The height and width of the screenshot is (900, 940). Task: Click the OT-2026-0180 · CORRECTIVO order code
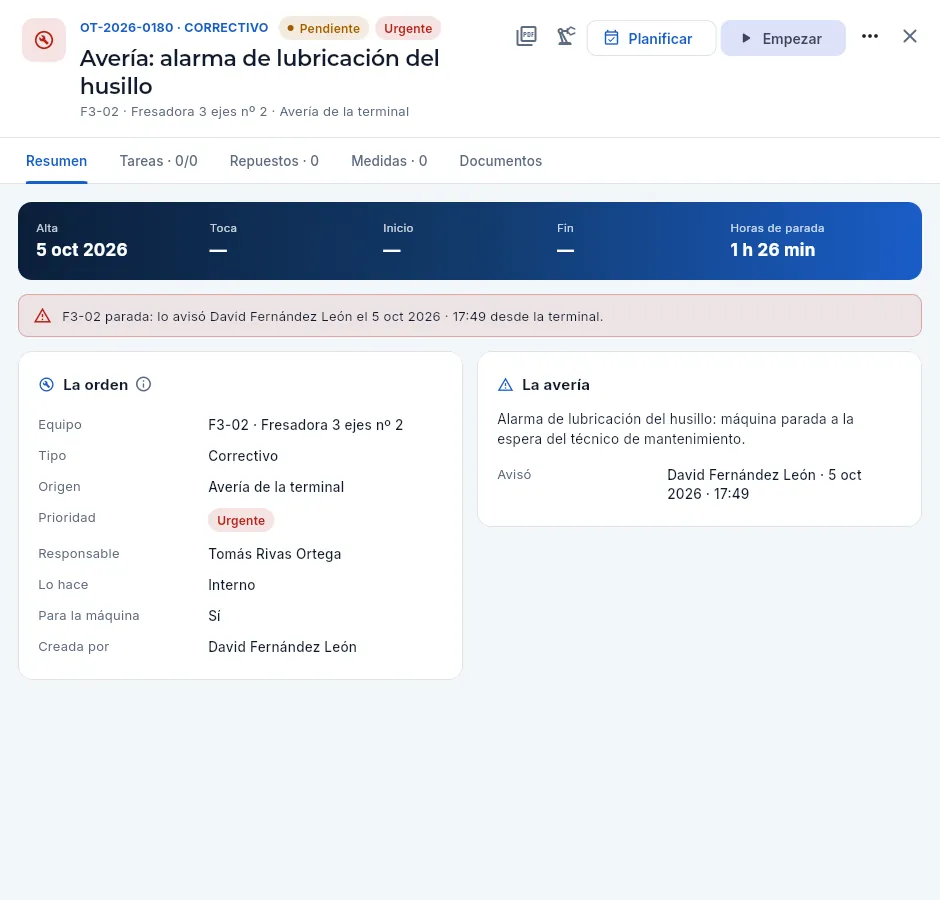(174, 28)
